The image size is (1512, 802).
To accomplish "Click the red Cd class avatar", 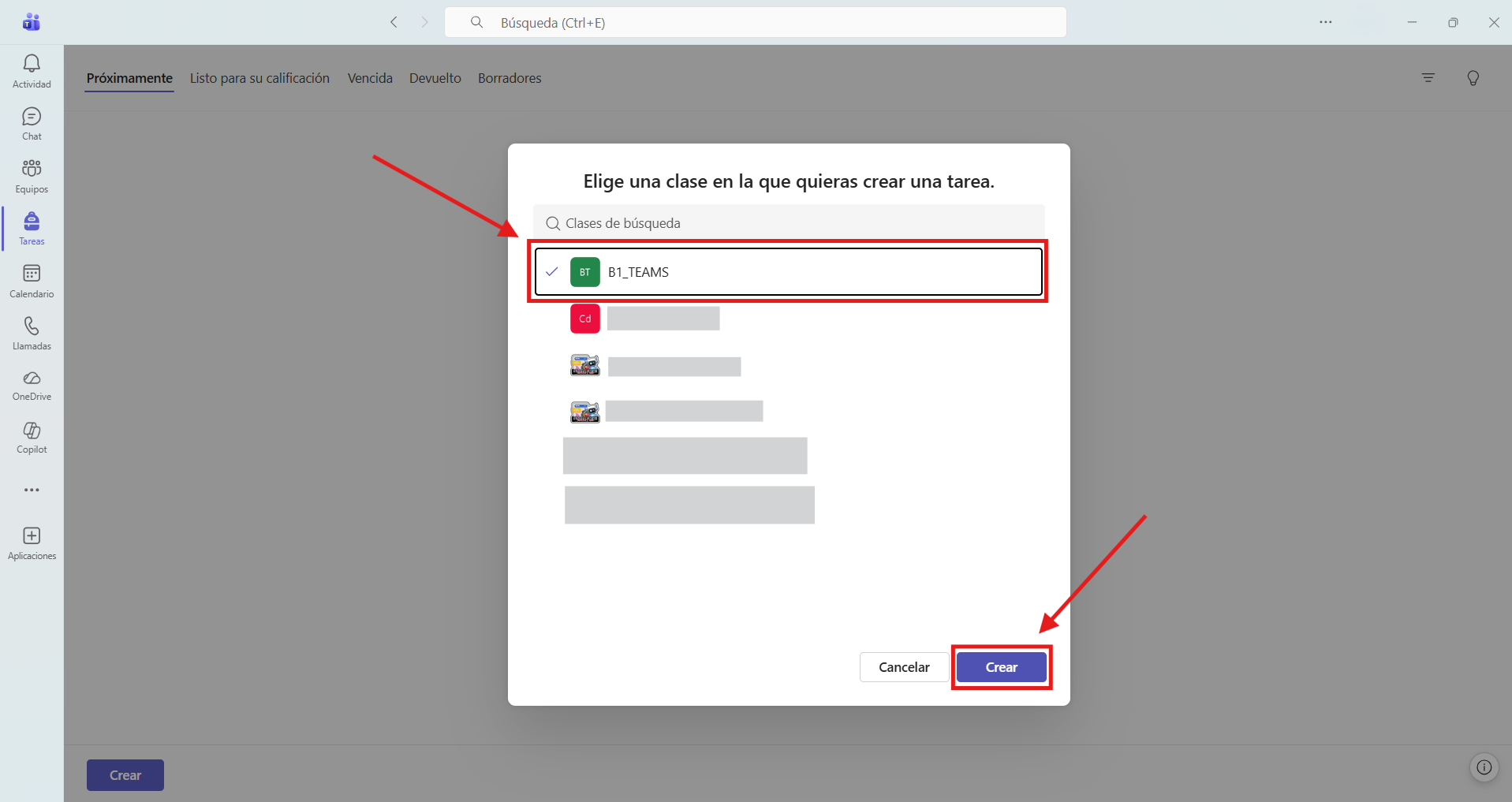I will 585,319.
